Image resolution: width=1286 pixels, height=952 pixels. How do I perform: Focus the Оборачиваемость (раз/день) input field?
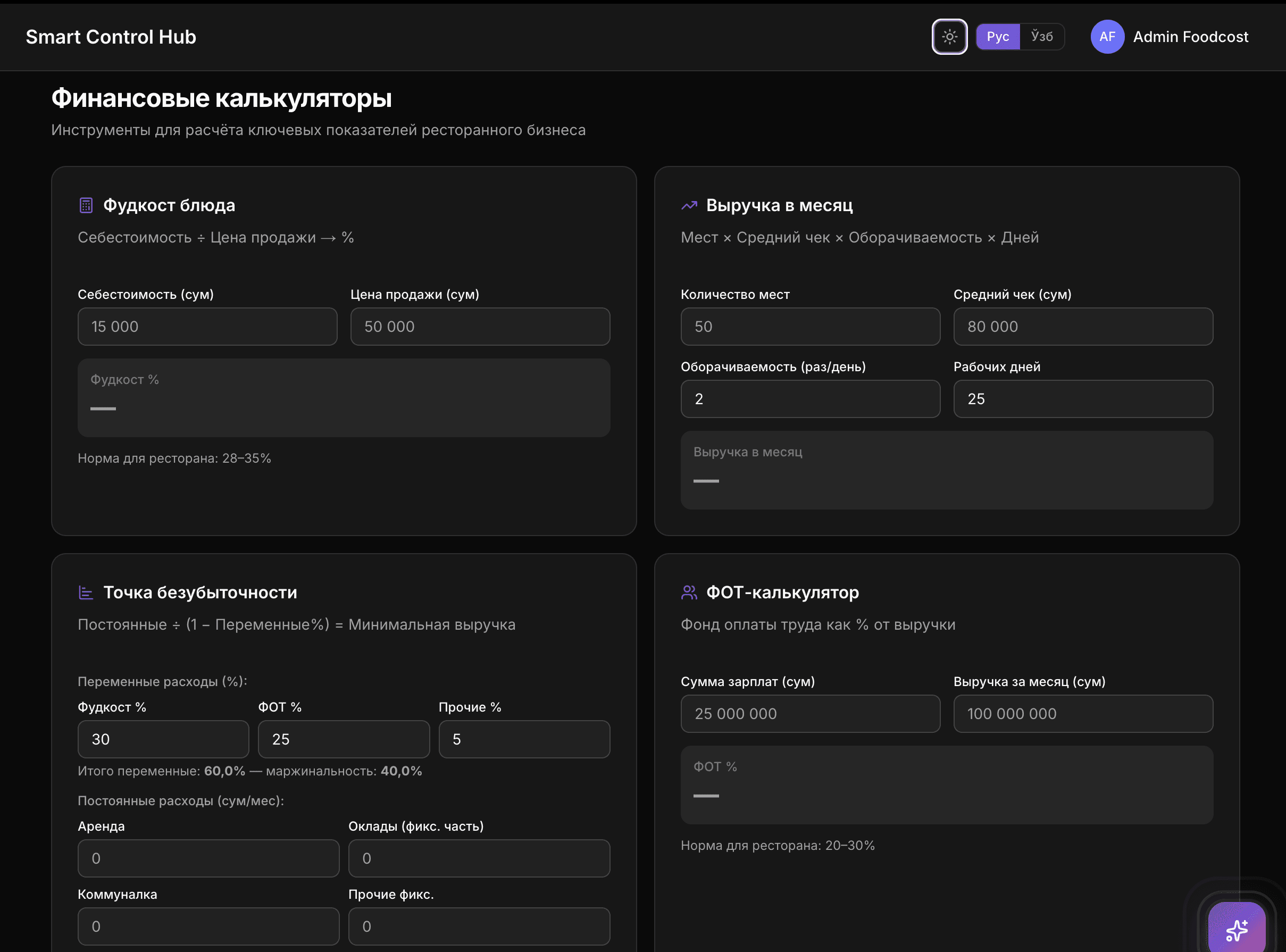pyautogui.click(x=810, y=399)
